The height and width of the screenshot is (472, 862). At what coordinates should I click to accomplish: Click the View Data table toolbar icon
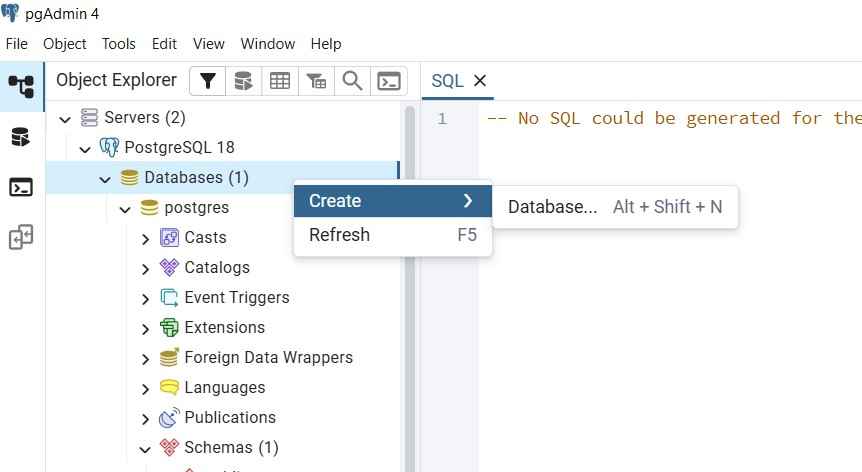tap(280, 81)
